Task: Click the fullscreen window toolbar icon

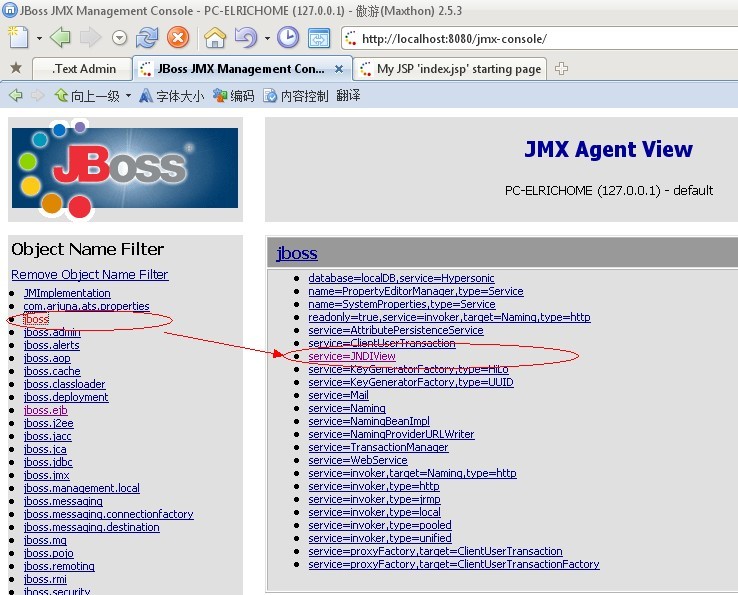Action: [319, 38]
